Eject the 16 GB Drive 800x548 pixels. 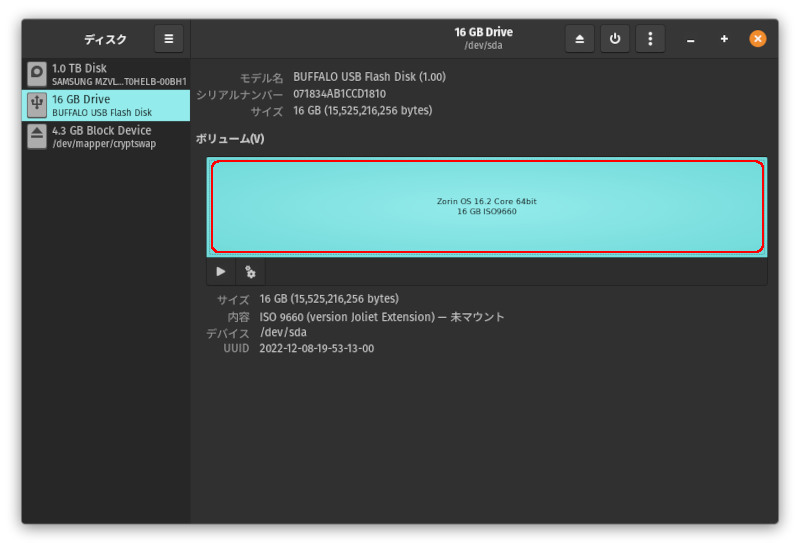tap(580, 39)
